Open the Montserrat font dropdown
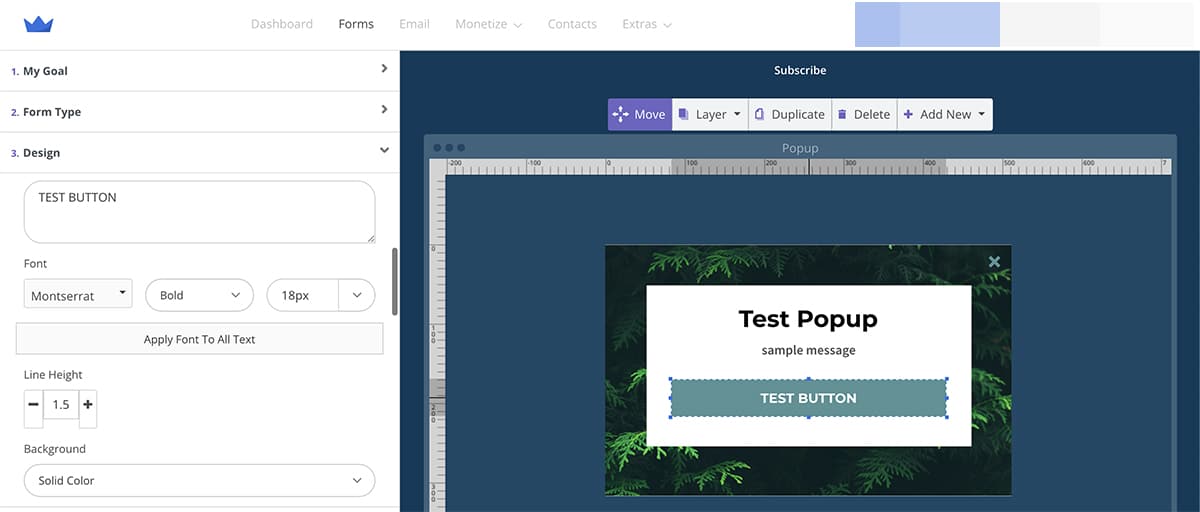The height and width of the screenshot is (512, 1200). tap(78, 294)
